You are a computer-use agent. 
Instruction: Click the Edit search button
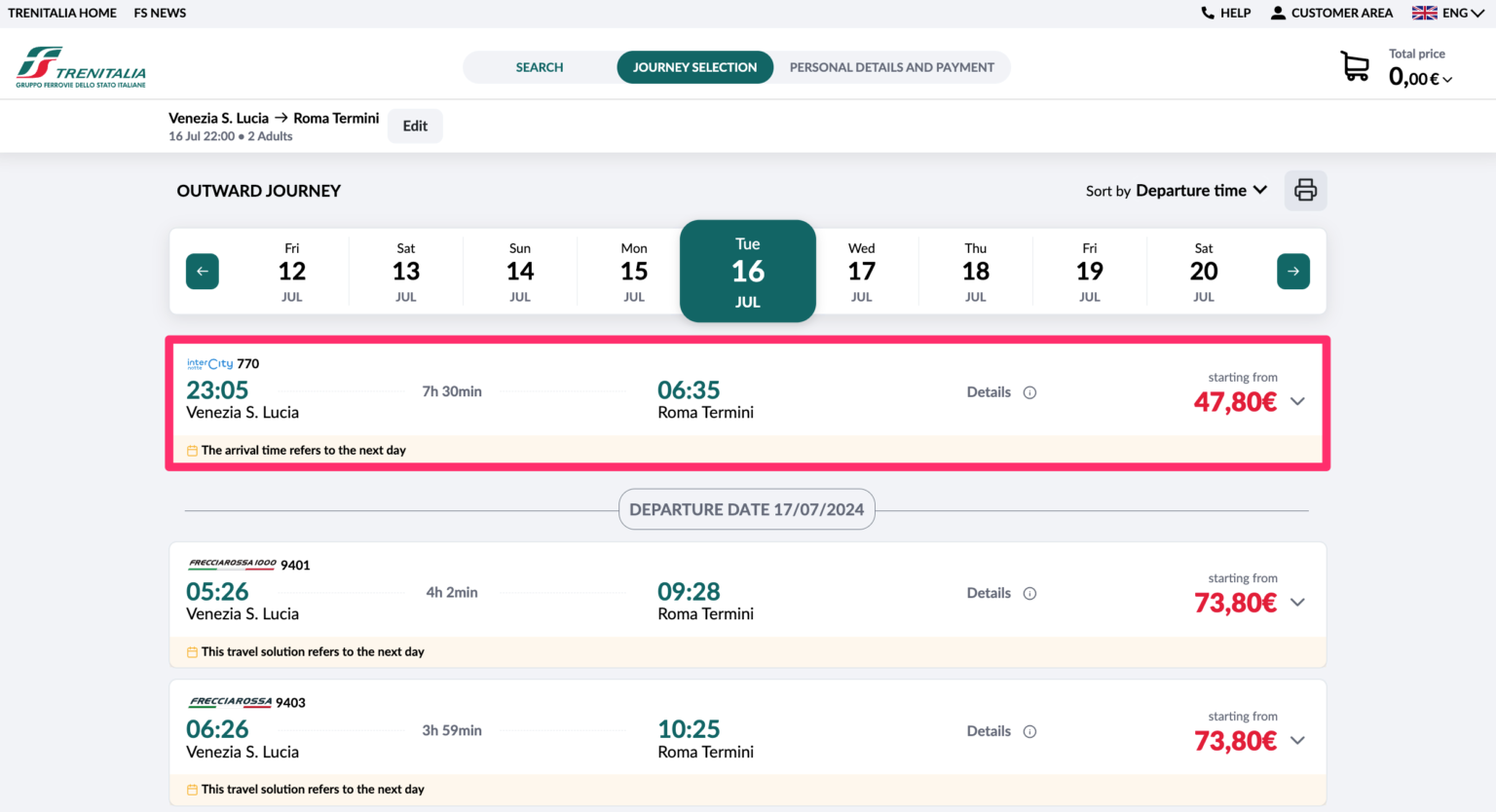tap(415, 126)
